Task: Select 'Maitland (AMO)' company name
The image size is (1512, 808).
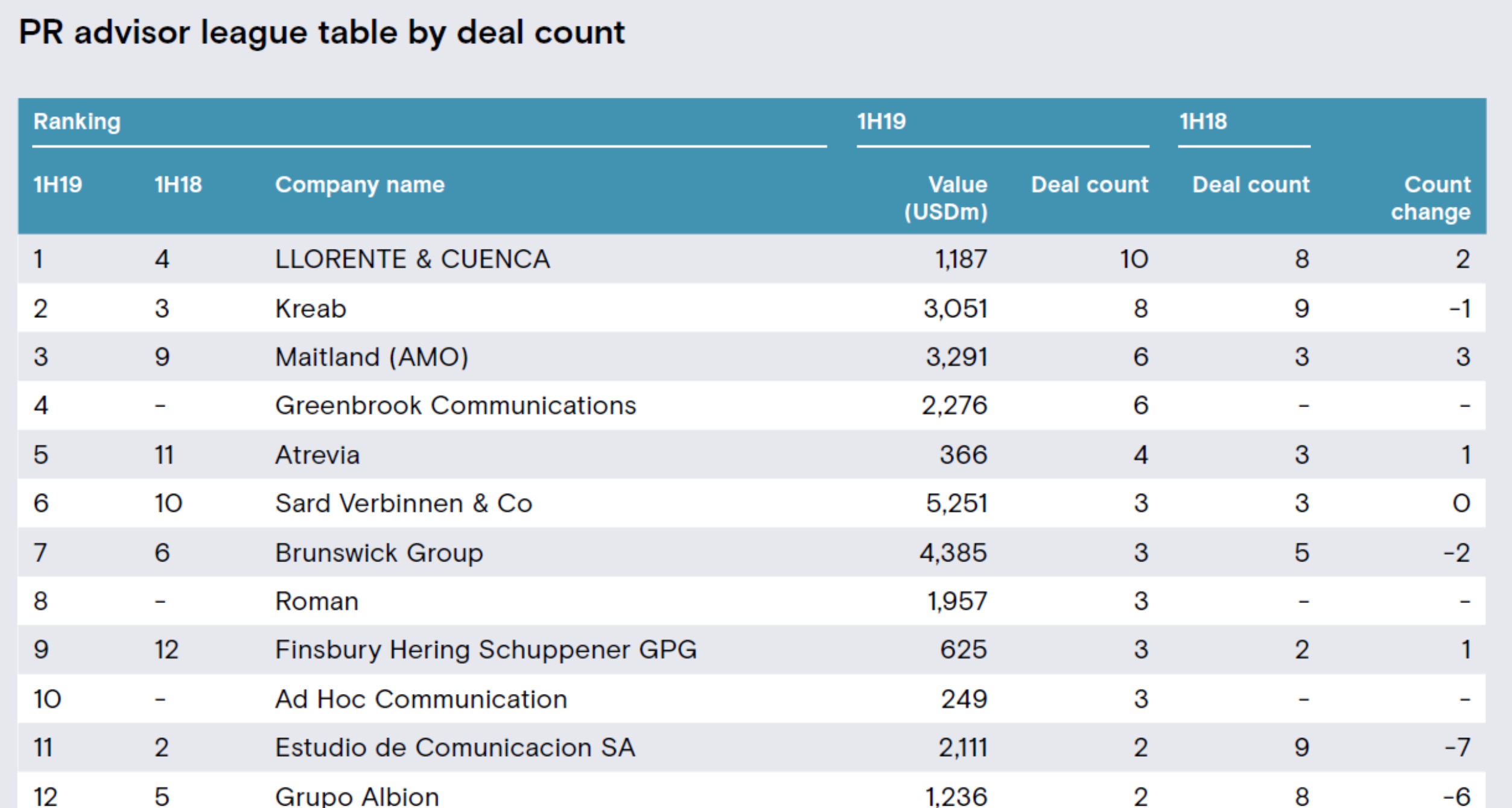Action: click(372, 357)
